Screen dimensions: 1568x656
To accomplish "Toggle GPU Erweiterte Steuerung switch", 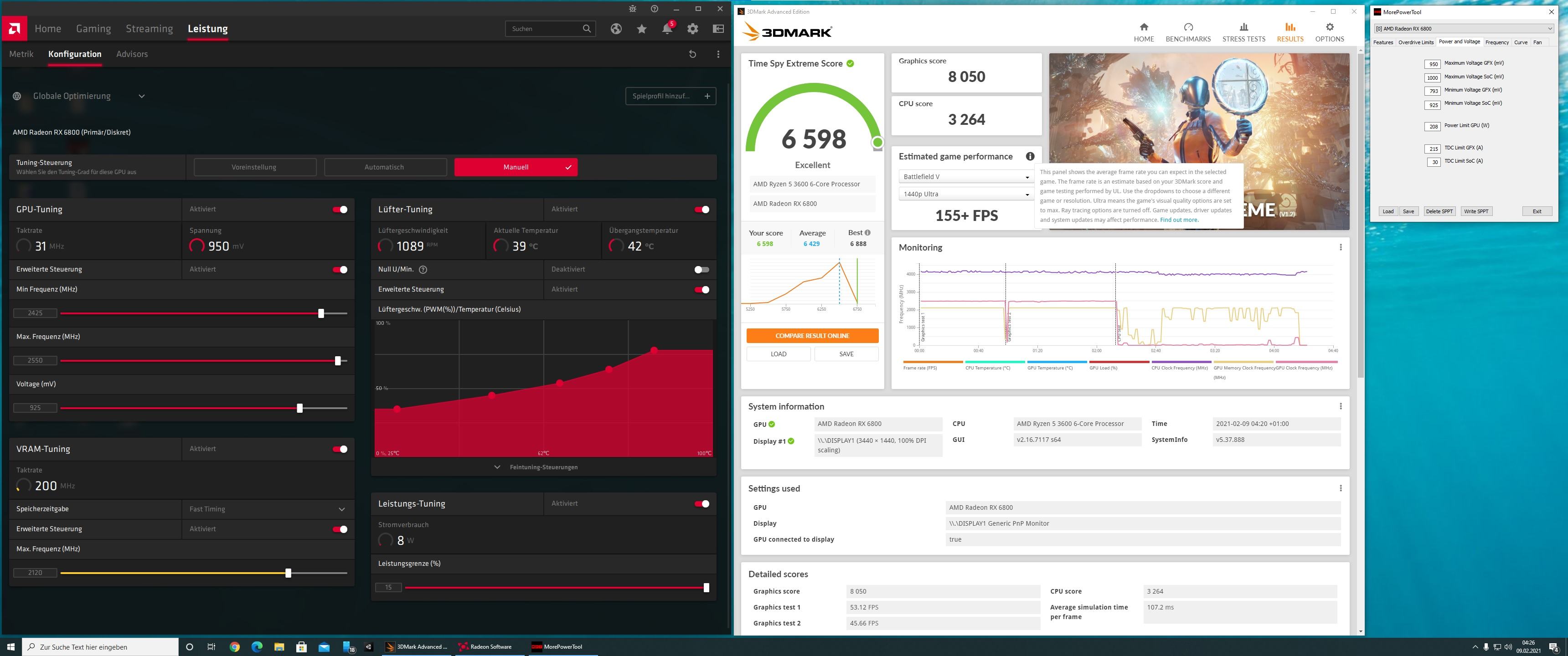I will pyautogui.click(x=340, y=270).
